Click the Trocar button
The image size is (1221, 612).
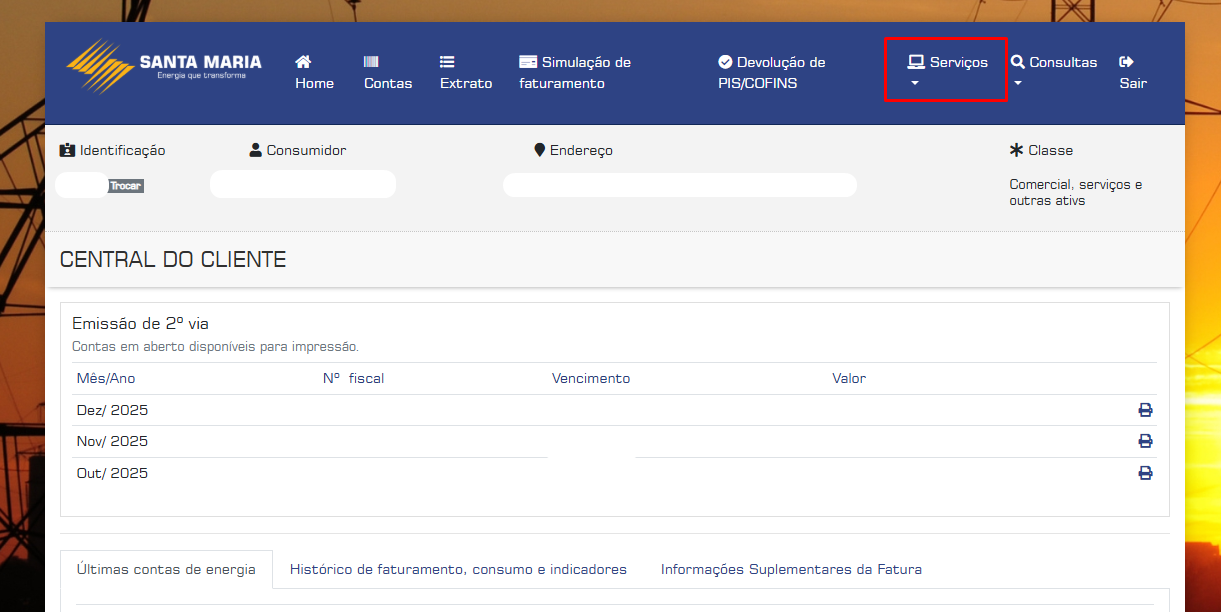click(x=126, y=186)
